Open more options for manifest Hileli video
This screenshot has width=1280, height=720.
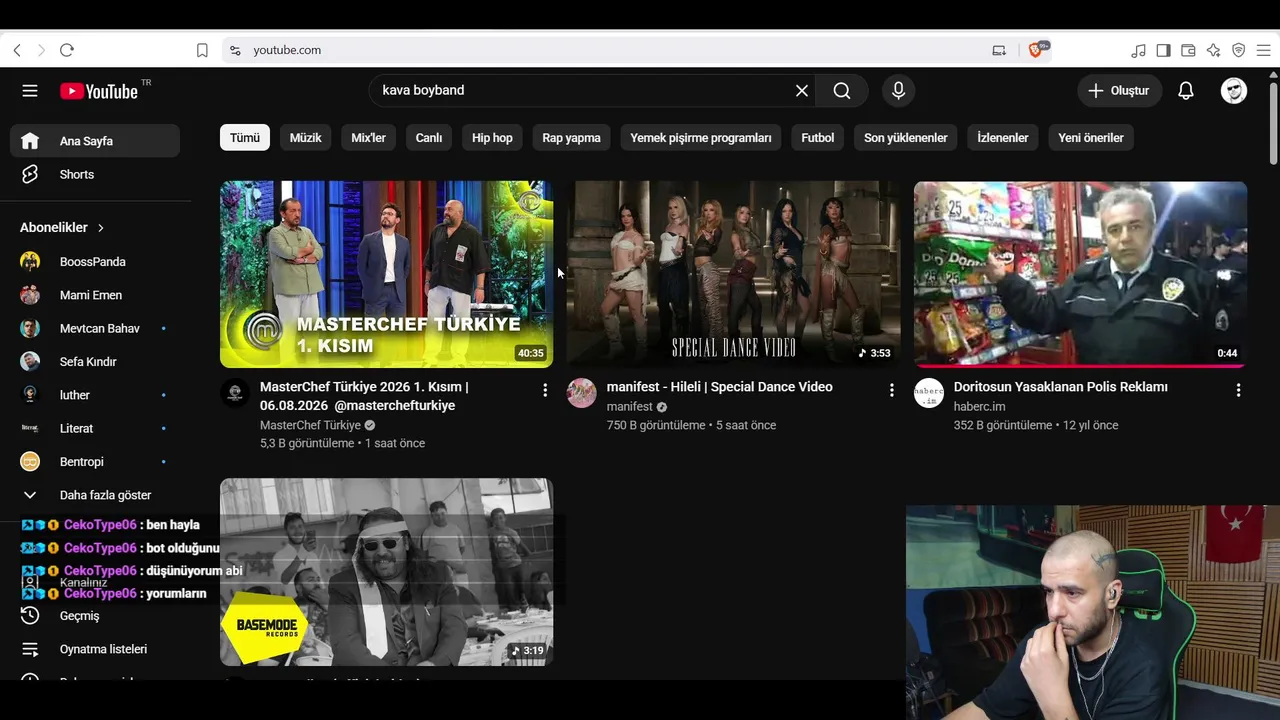coord(892,390)
